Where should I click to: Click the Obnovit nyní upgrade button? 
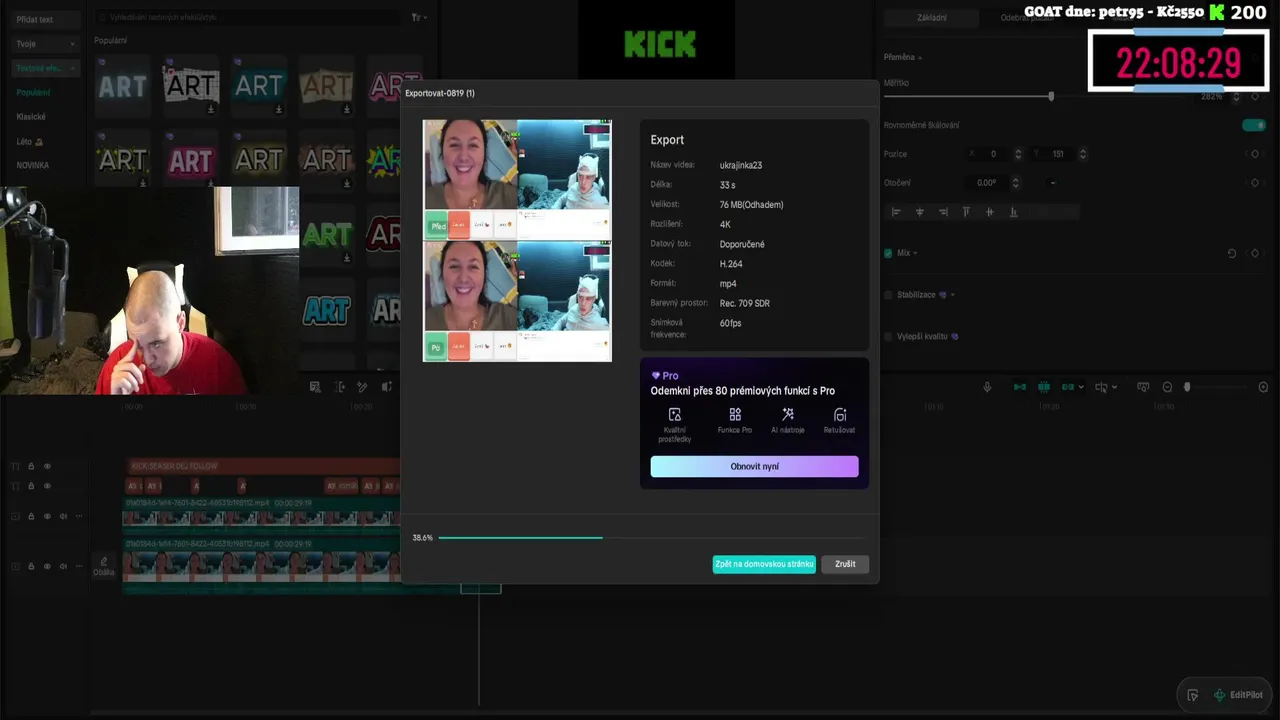754,466
